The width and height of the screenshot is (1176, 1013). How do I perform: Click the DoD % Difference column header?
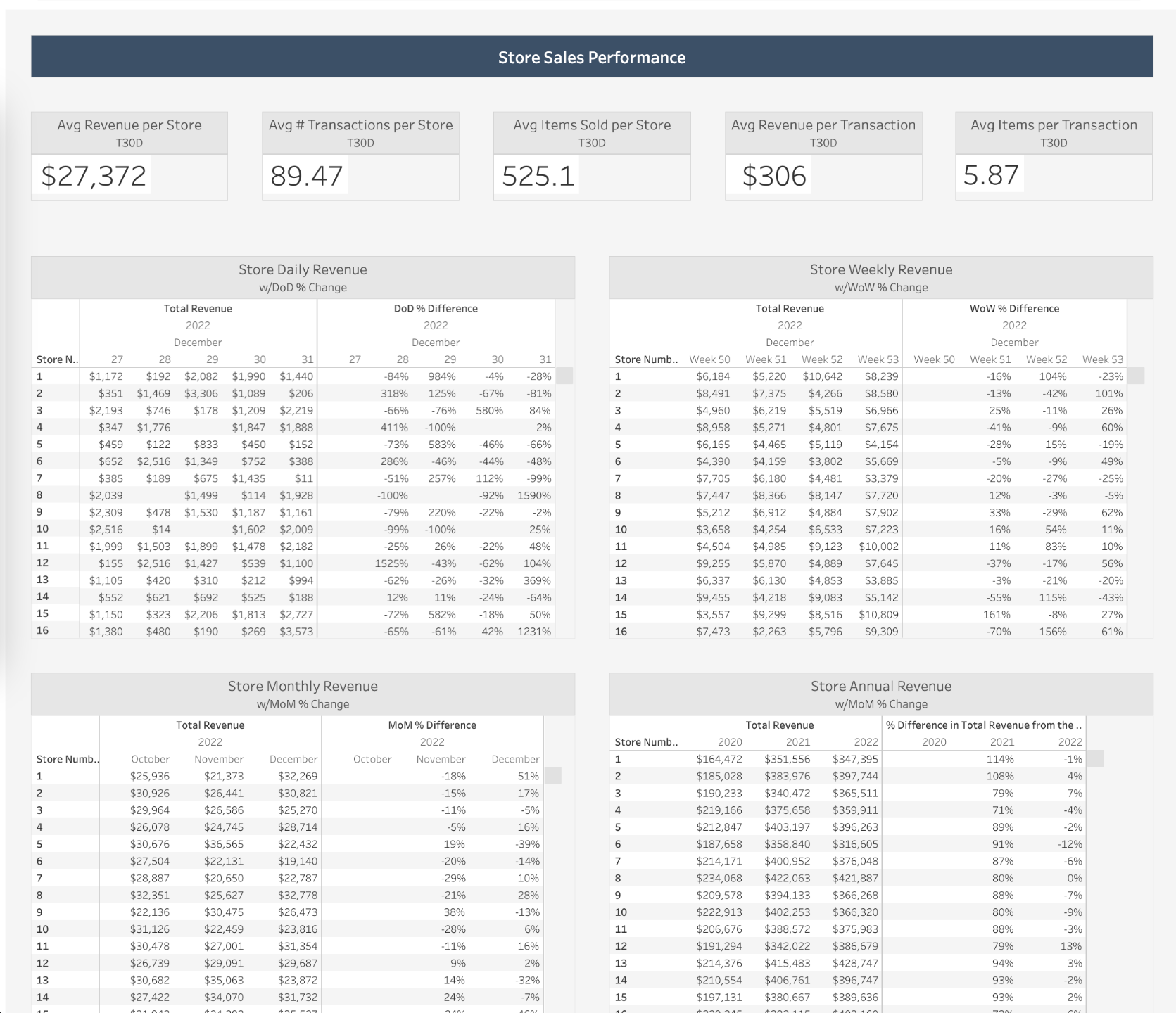(x=436, y=308)
